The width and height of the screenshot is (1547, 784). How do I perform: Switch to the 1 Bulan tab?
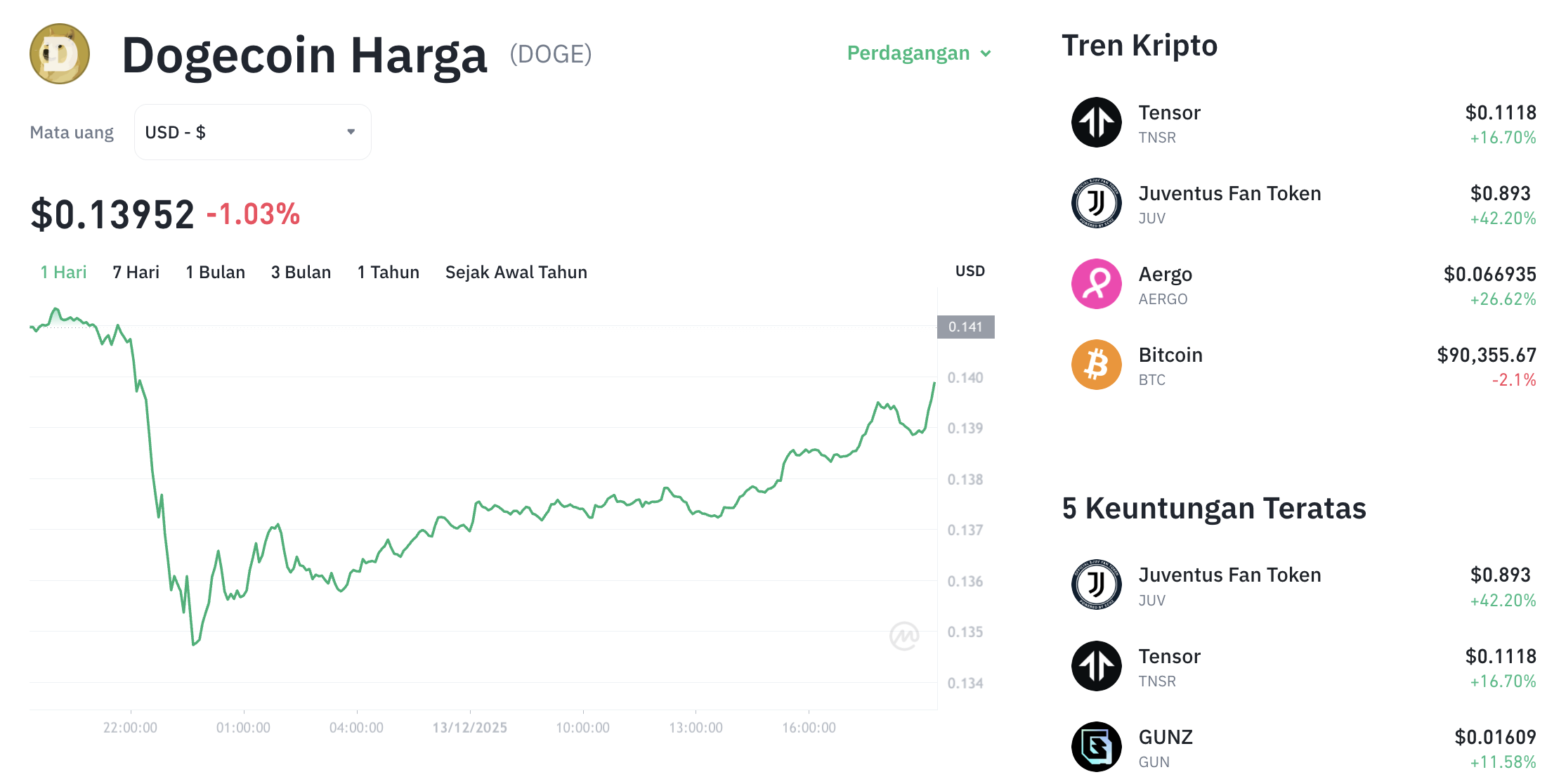[x=215, y=272]
